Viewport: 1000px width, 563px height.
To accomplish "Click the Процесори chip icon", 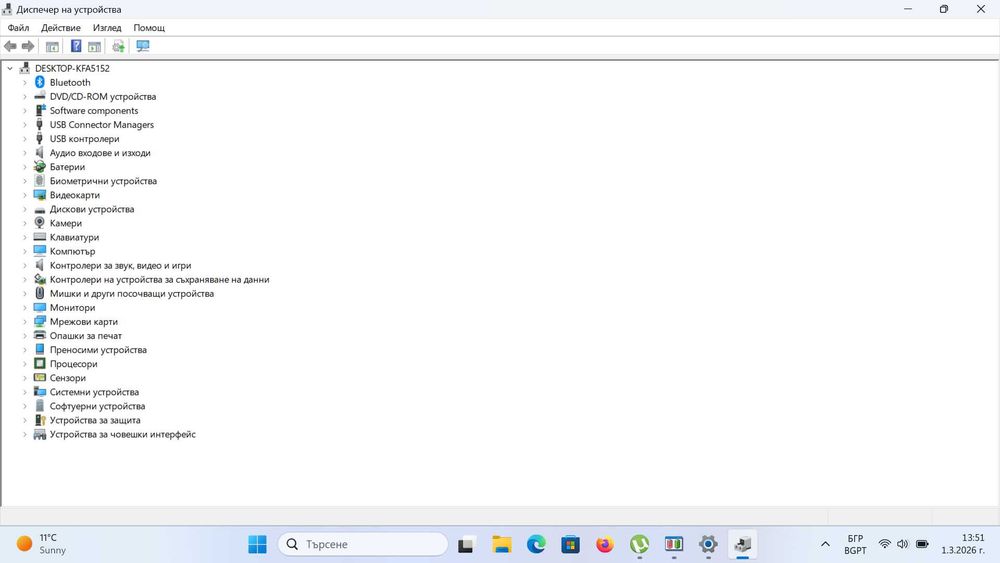I will pos(40,363).
